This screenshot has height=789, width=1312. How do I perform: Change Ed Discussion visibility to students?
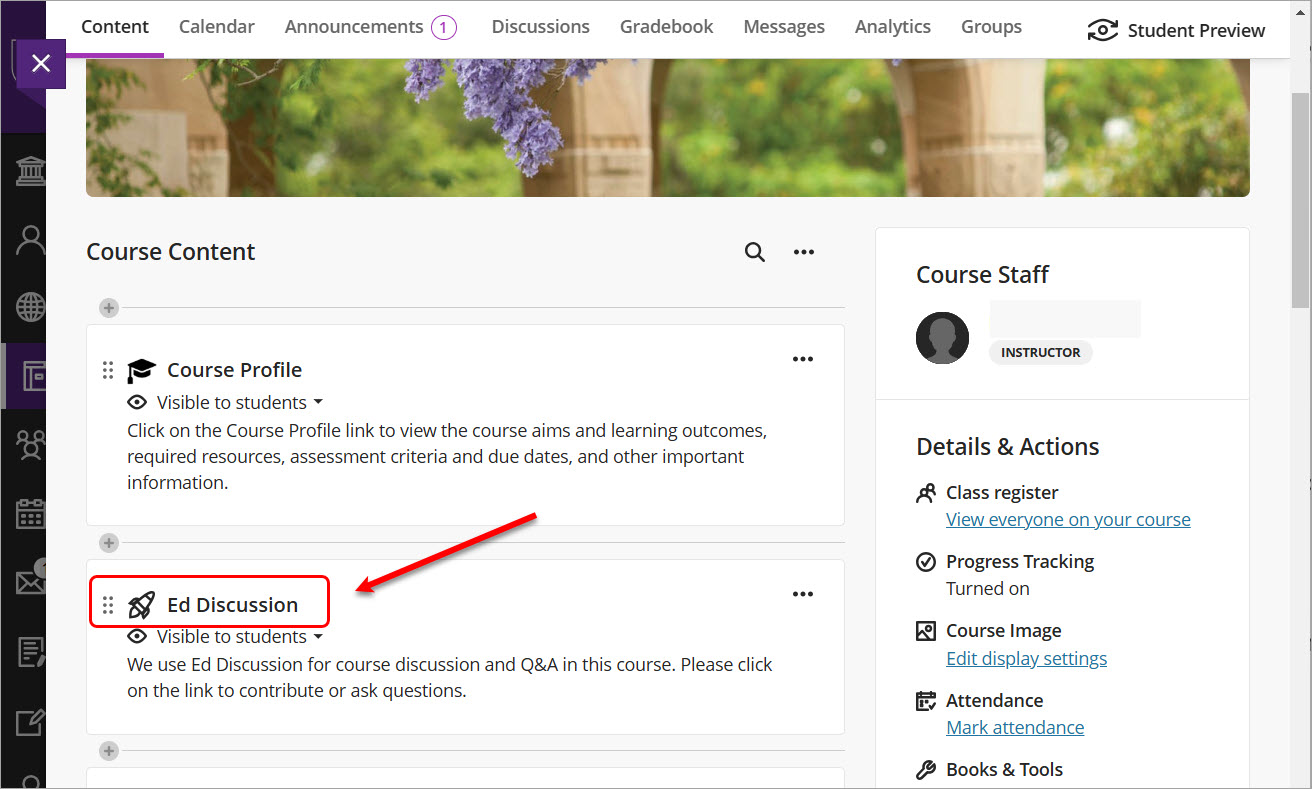tap(225, 636)
